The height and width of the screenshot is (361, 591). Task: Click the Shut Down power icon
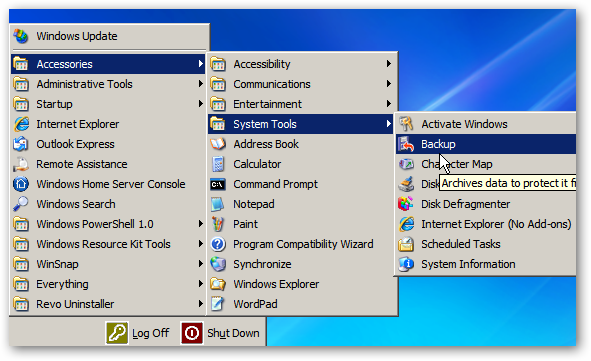click(192, 333)
